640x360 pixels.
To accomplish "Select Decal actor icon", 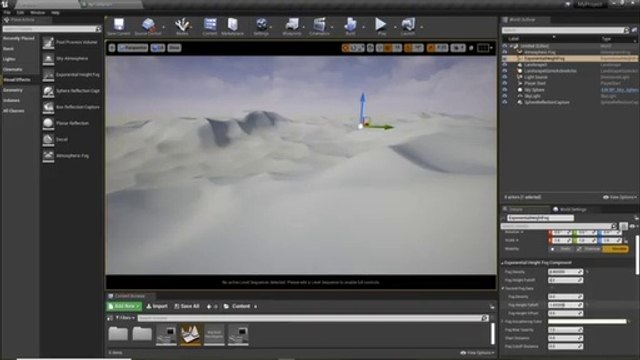I will (48, 140).
